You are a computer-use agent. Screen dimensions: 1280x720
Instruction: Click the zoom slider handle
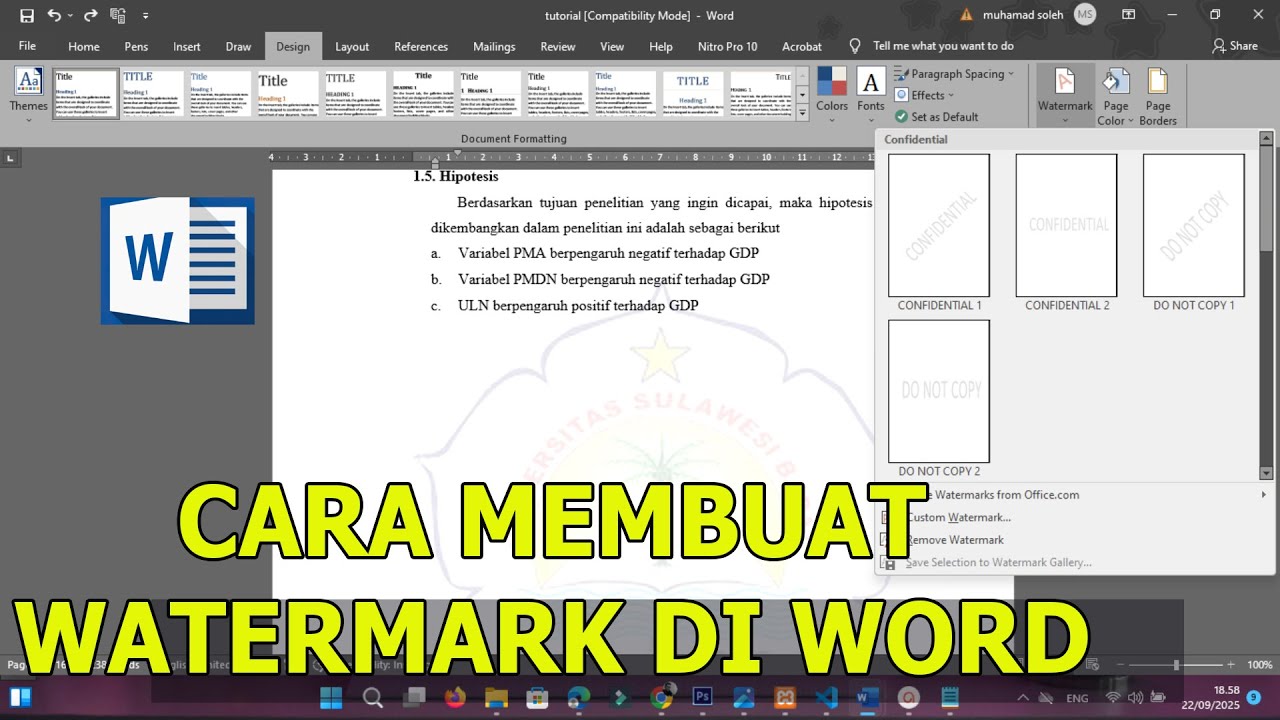tap(1176, 665)
